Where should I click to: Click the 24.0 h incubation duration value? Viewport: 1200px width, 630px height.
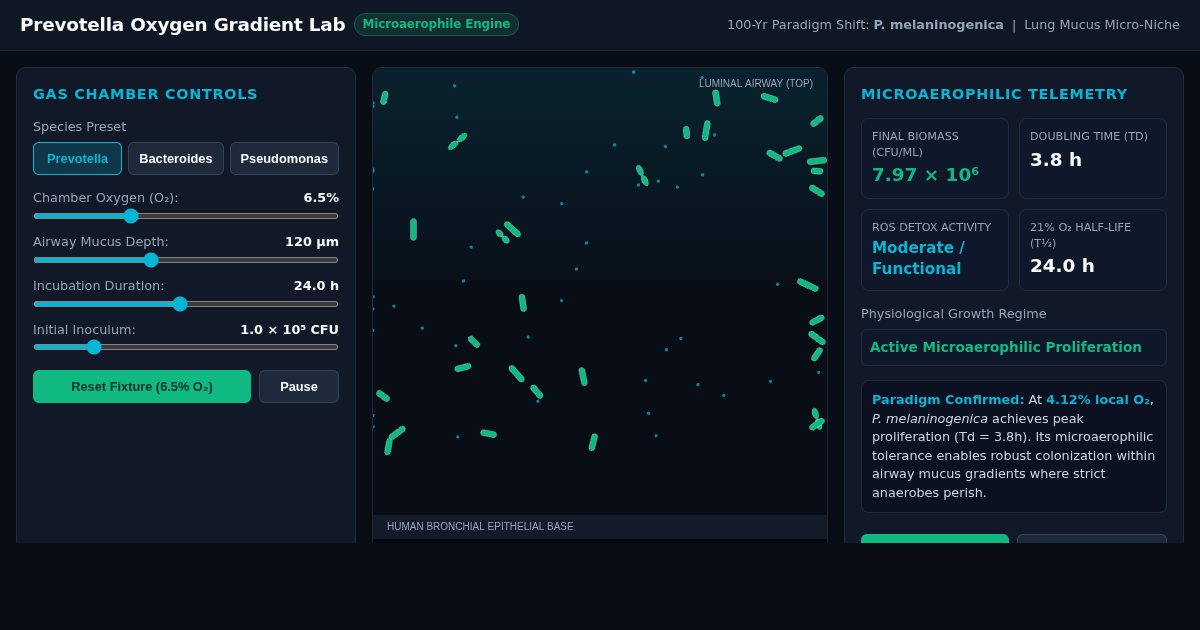(316, 286)
